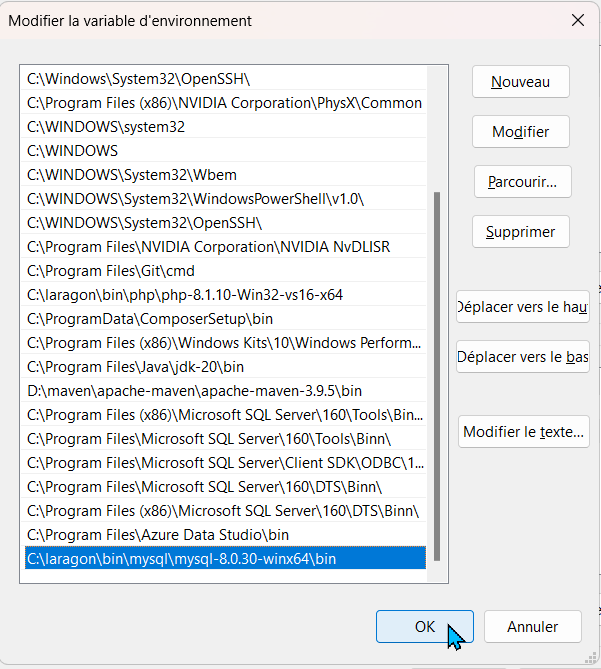The width and height of the screenshot is (601, 669).
Task: Click the Modifier button
Action: [x=520, y=132]
